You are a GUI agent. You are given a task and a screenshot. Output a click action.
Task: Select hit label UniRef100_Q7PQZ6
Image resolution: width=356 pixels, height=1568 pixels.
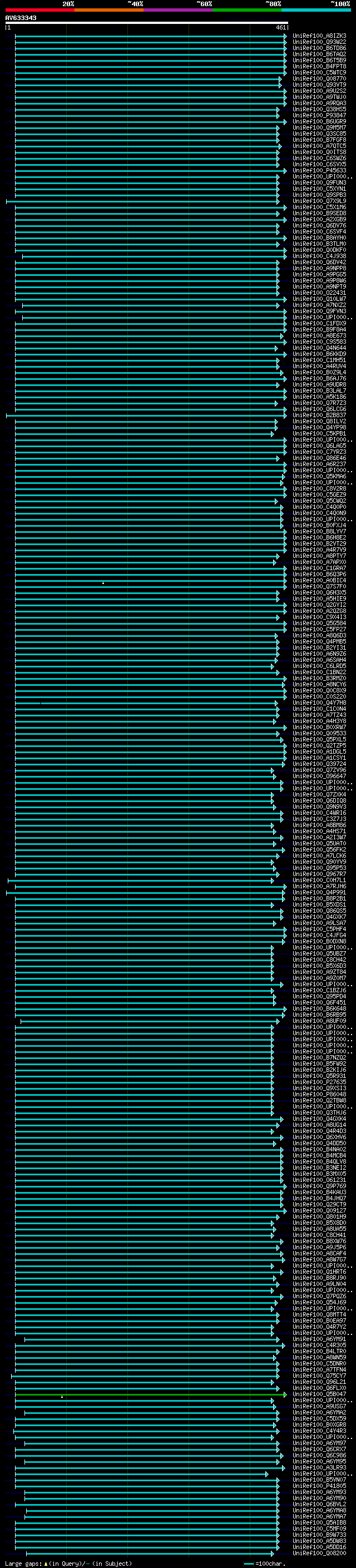(319, 1296)
